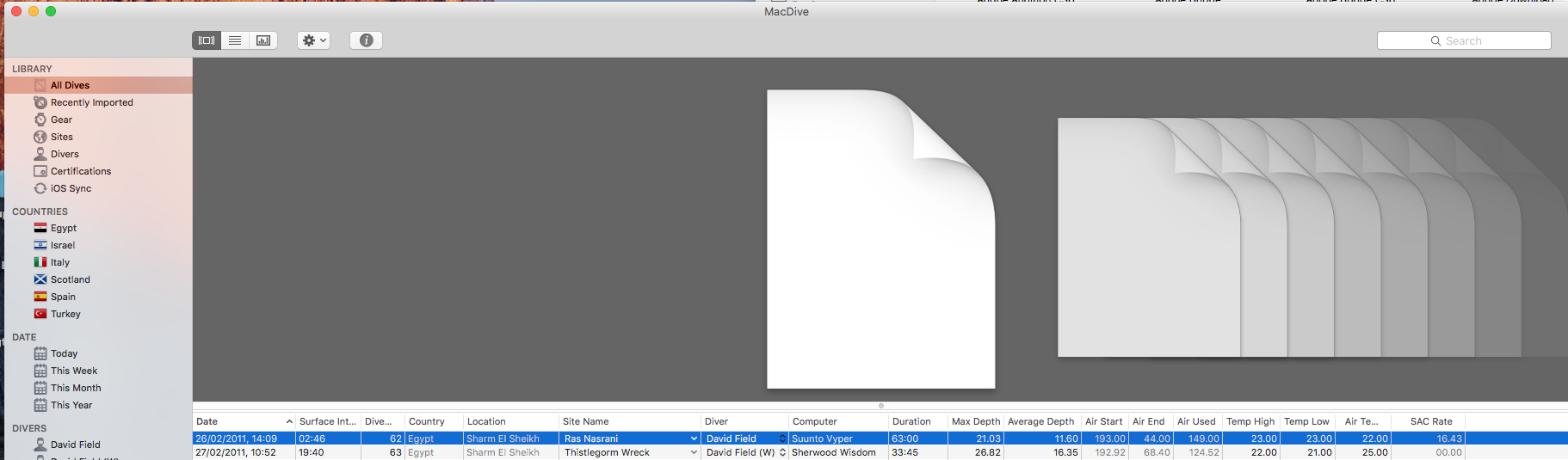Screen dimensions: 1568x460
Task: Expand the Ras Nasrani site name dropdown
Action: (694, 439)
